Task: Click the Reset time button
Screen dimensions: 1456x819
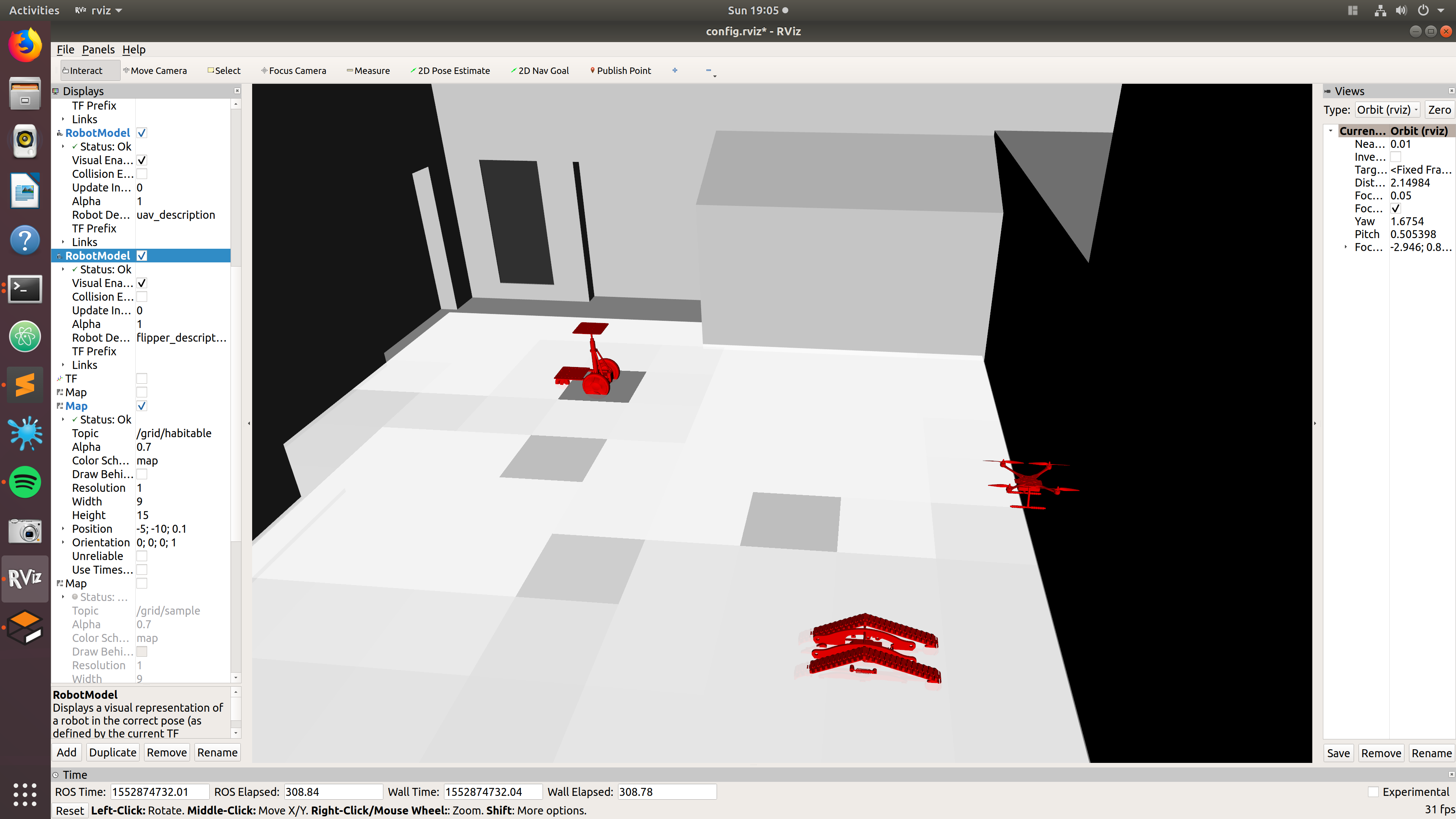Action: coord(70,811)
